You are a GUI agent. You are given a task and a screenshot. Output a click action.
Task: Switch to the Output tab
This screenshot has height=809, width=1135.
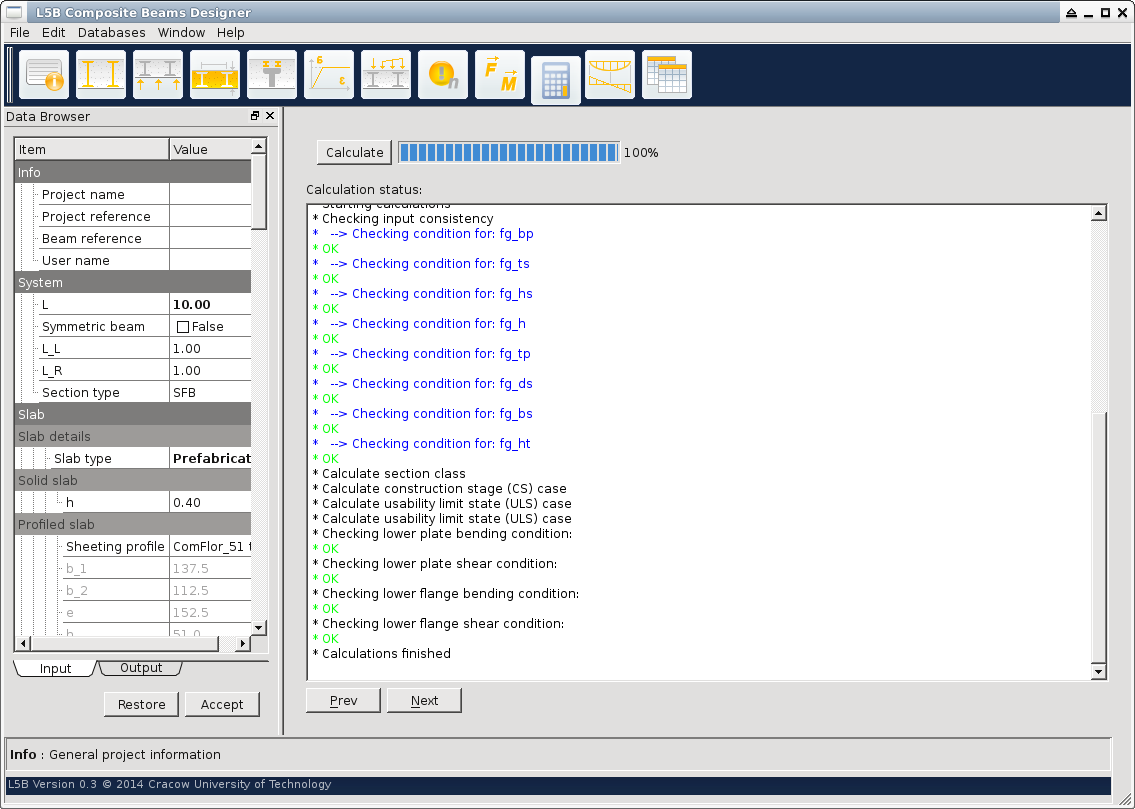(x=141, y=668)
